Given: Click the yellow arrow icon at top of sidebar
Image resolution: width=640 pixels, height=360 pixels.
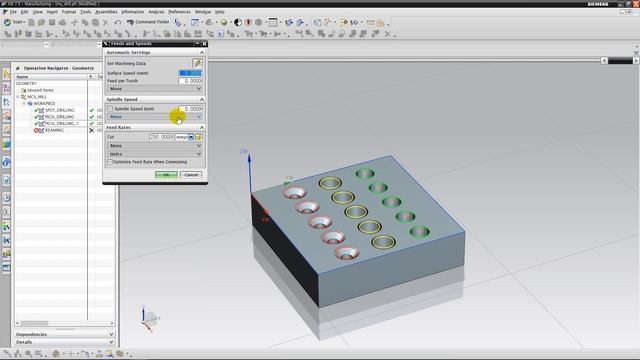Looking at the screenshot, I should (6, 74).
